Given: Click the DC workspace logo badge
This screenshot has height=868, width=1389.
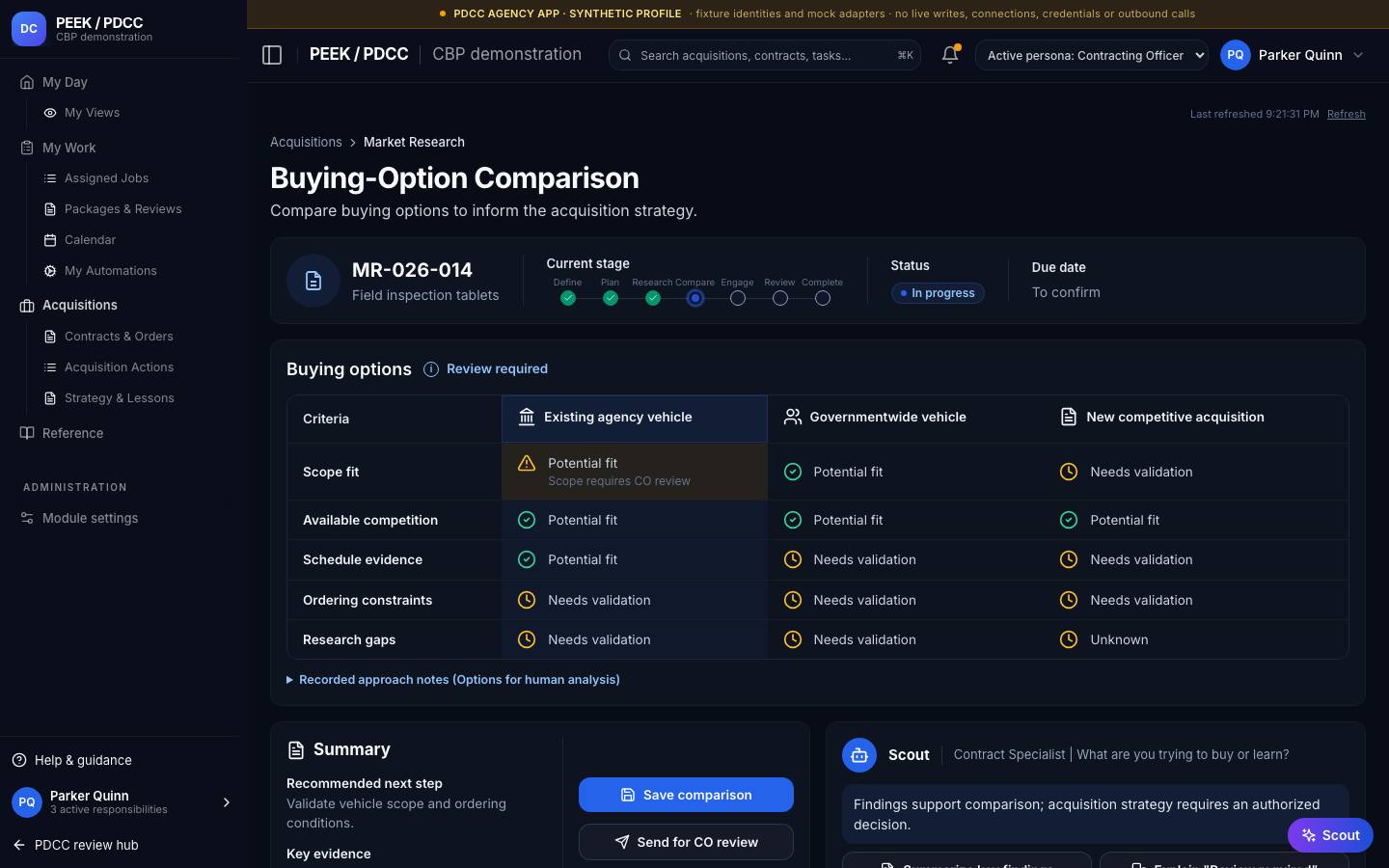Looking at the screenshot, I should [x=29, y=29].
